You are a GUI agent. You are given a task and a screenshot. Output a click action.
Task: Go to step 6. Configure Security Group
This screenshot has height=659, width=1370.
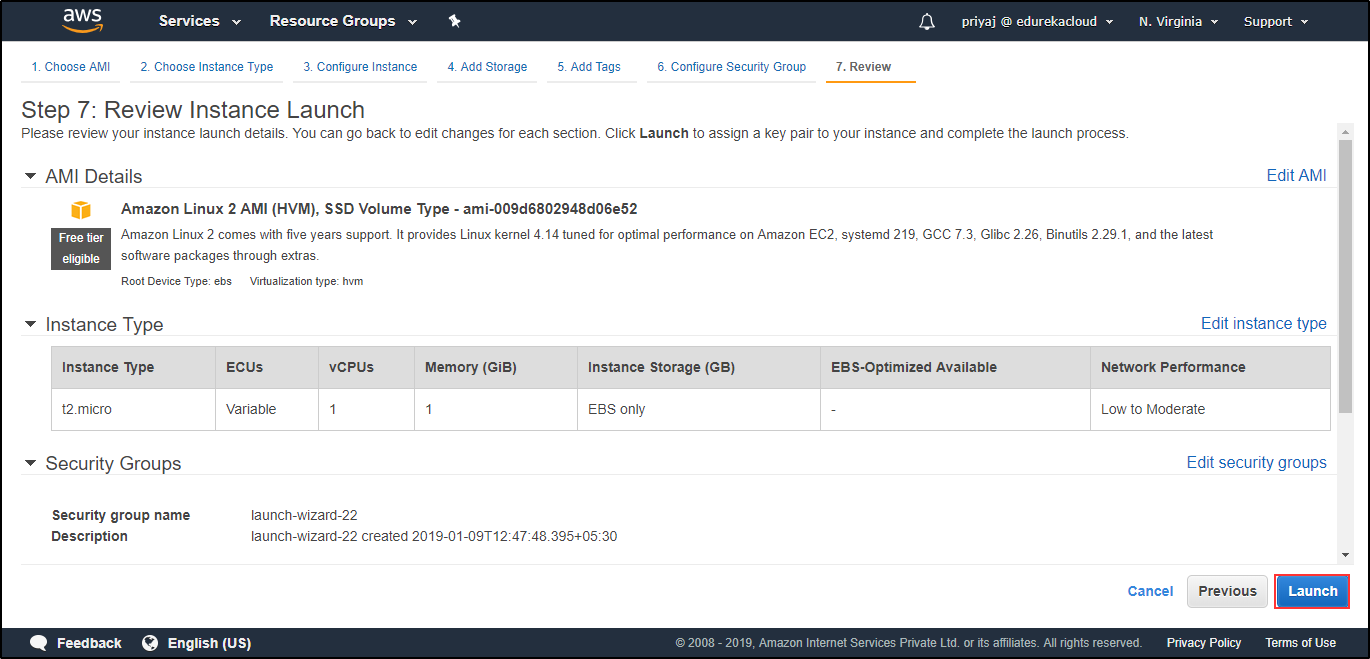pyautogui.click(x=731, y=67)
